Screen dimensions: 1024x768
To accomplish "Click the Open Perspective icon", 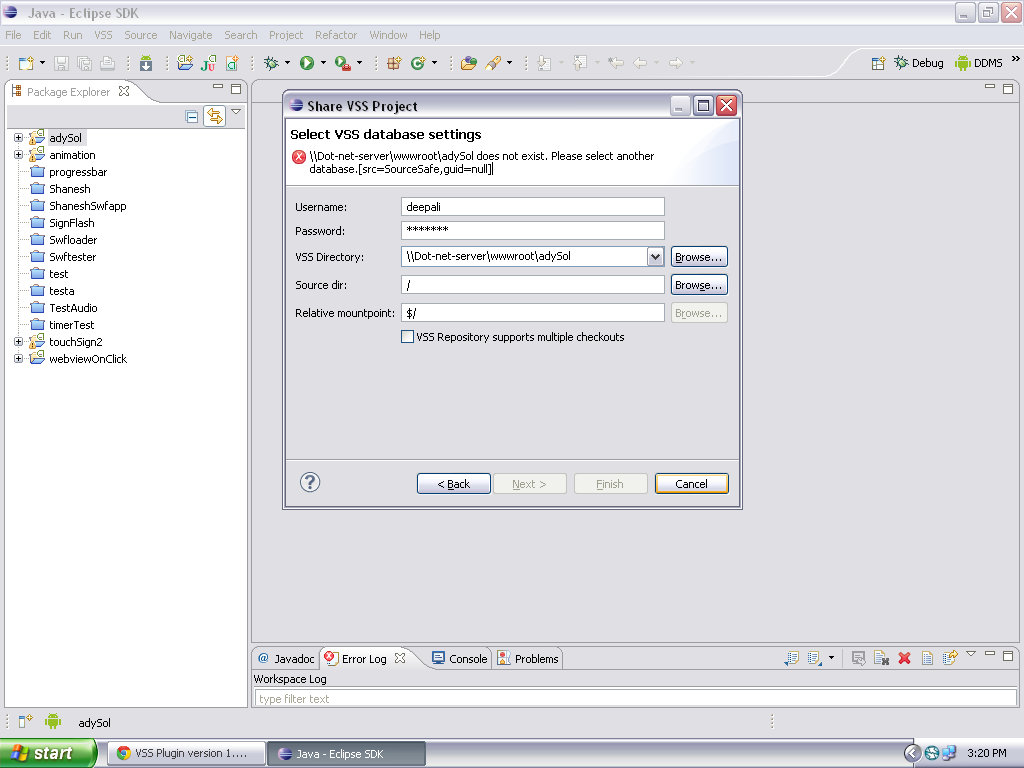I will pyautogui.click(x=878, y=63).
